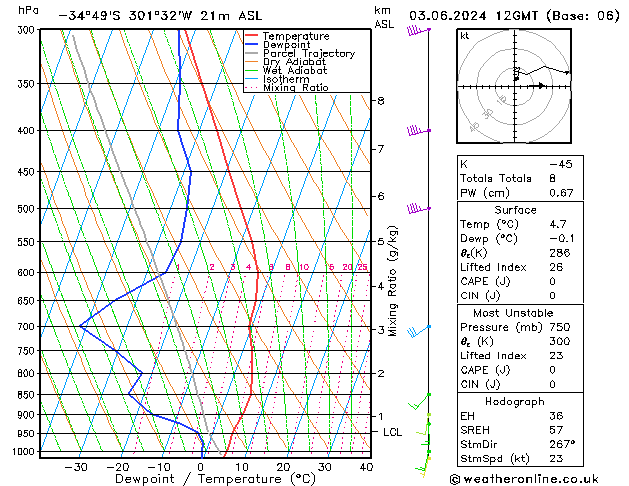629x486 pixels.
Task: Click the 3 km altitude label
Action: (x=381, y=330)
